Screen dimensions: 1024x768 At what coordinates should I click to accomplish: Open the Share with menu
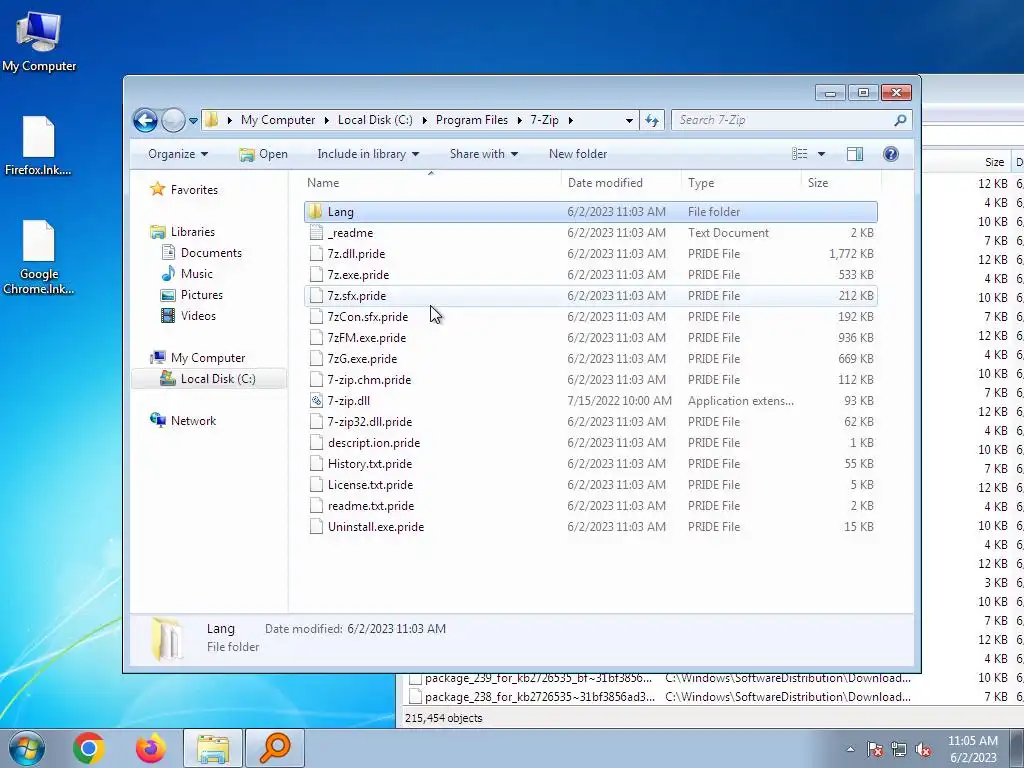(x=484, y=154)
